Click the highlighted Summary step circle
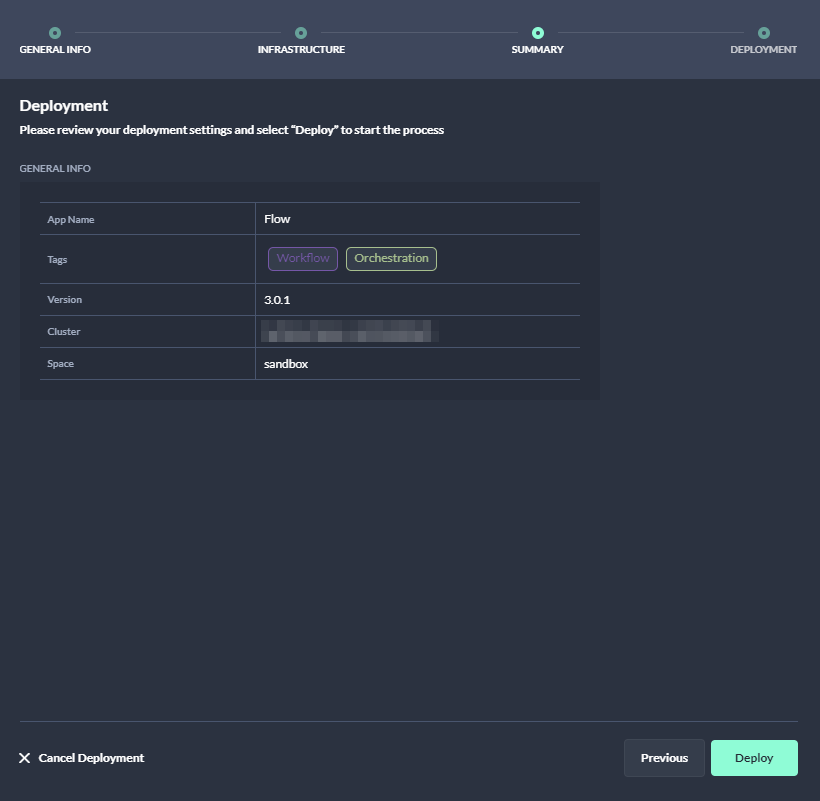 pyautogui.click(x=538, y=33)
